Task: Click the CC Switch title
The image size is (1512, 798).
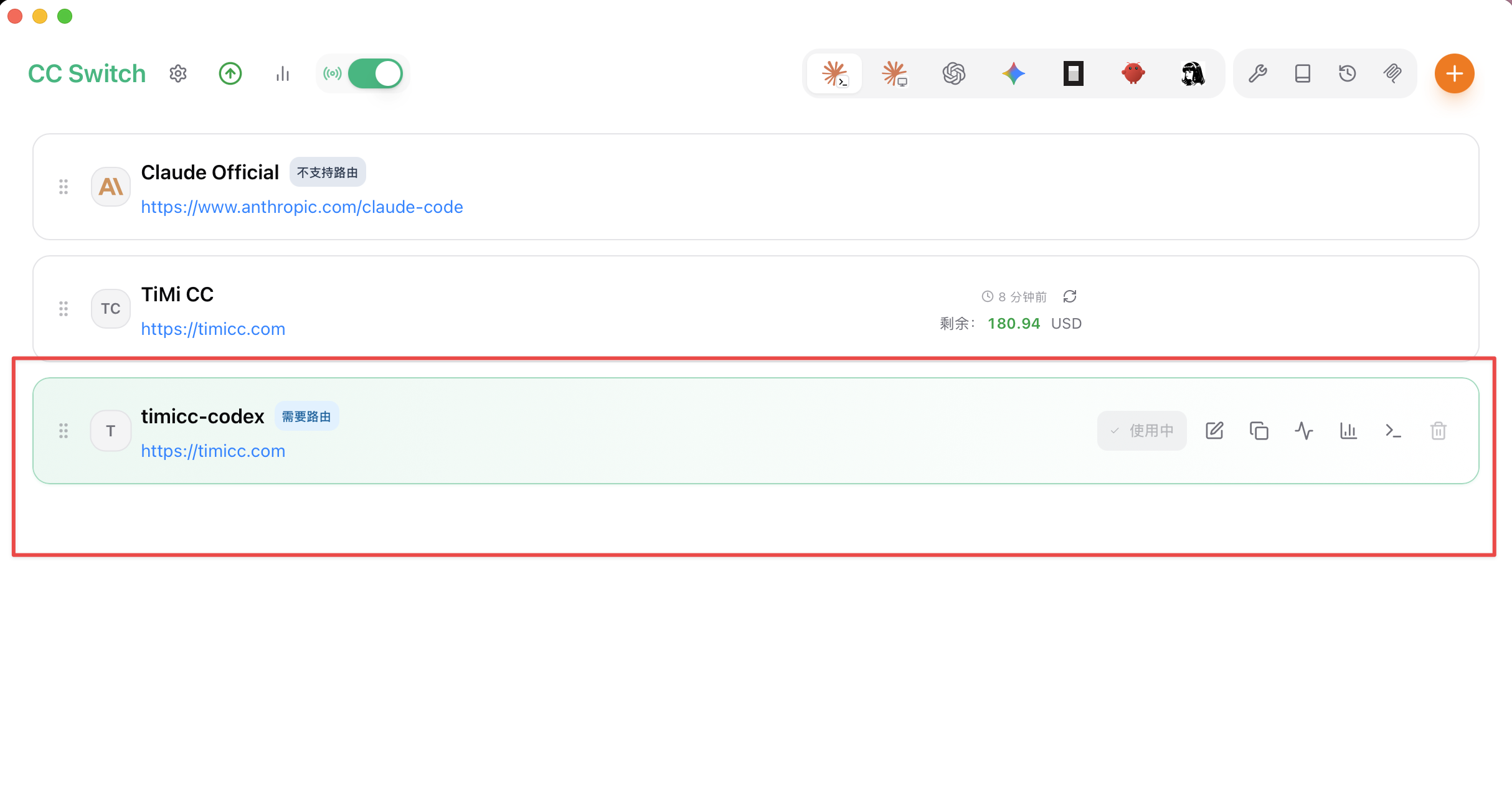Action: (87, 73)
